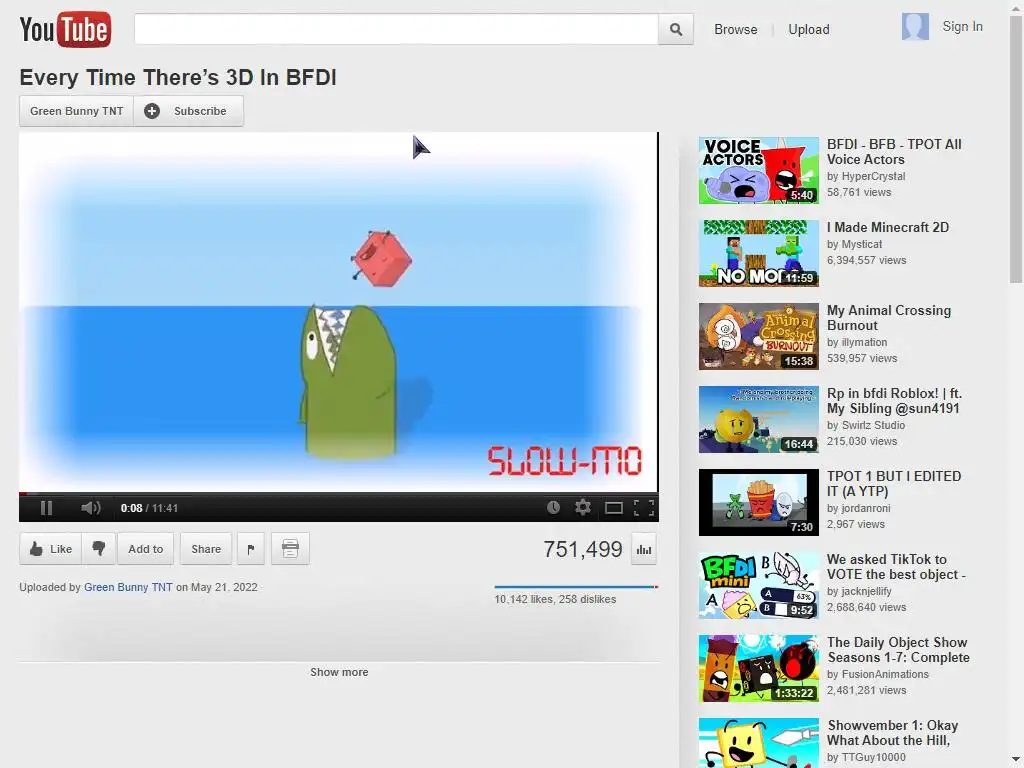This screenshot has width=1024, height=768.
Task: Open the Voice Actors video thumbnail
Action: click(x=758, y=170)
